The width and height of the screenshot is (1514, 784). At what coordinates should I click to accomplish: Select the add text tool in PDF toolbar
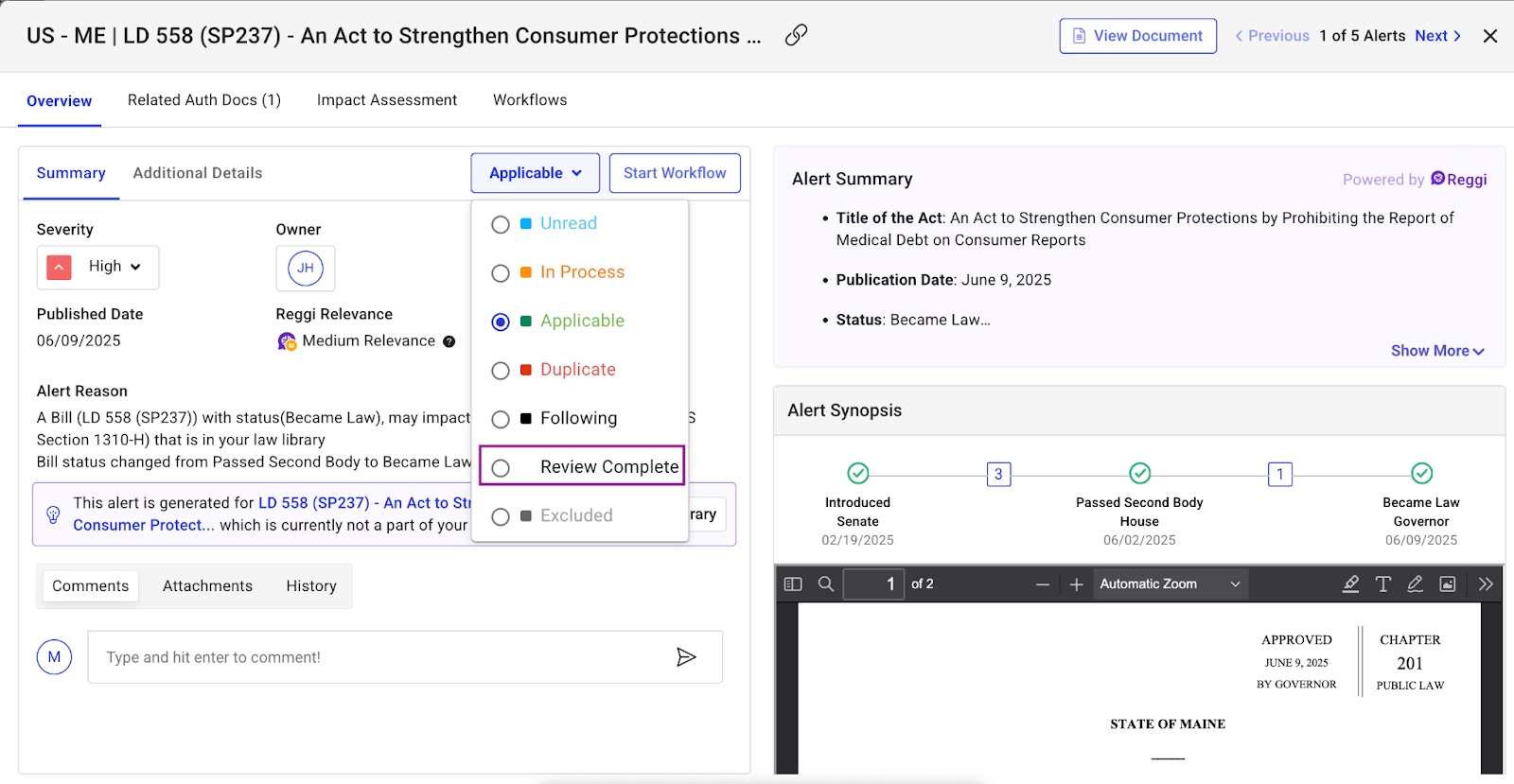click(x=1382, y=584)
